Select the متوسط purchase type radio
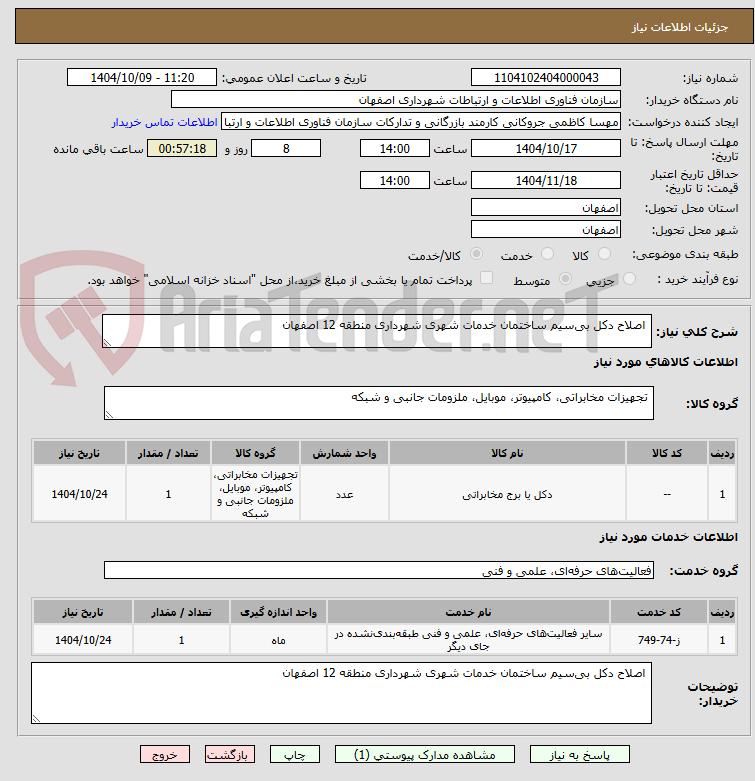The width and height of the screenshot is (755, 781). click(565, 279)
